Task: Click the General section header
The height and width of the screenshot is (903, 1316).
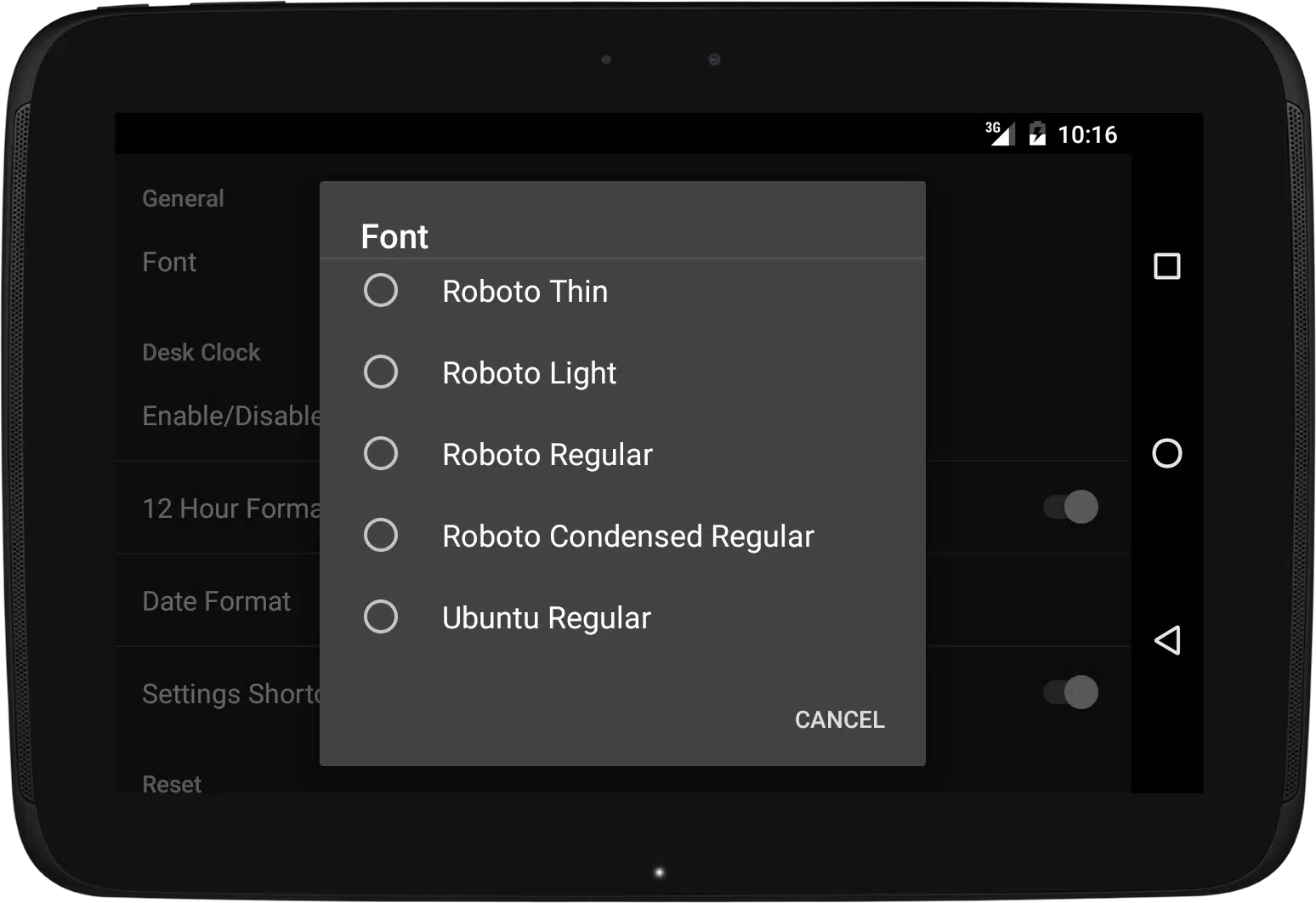Action: pyautogui.click(x=183, y=198)
